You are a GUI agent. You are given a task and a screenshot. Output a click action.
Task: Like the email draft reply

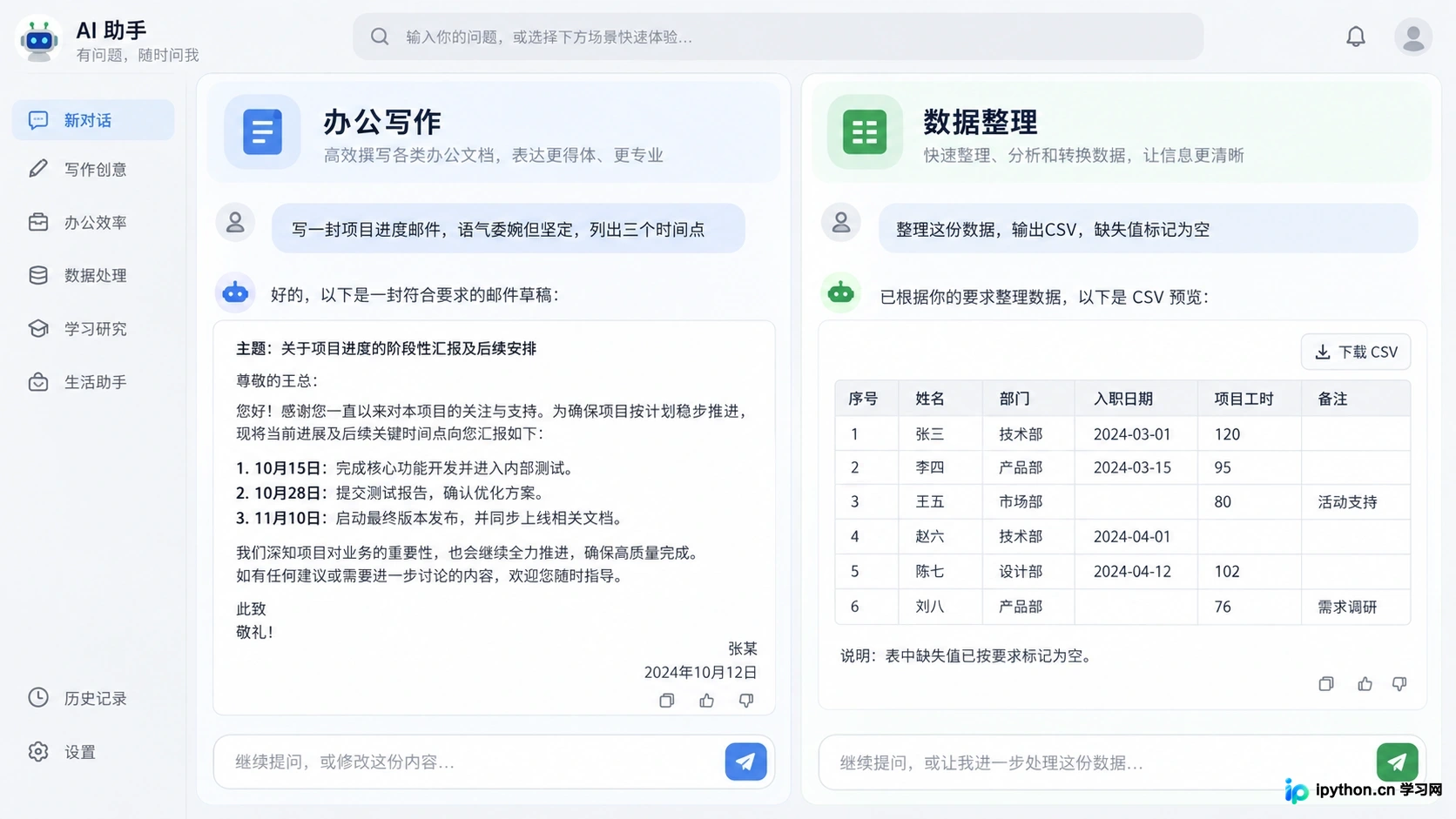706,700
